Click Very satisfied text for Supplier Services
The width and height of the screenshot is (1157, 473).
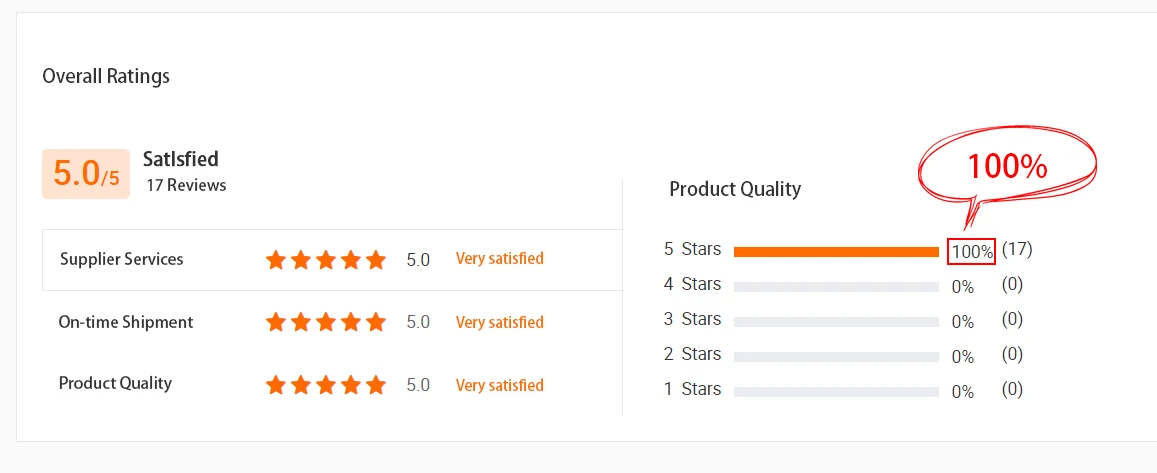coord(500,259)
